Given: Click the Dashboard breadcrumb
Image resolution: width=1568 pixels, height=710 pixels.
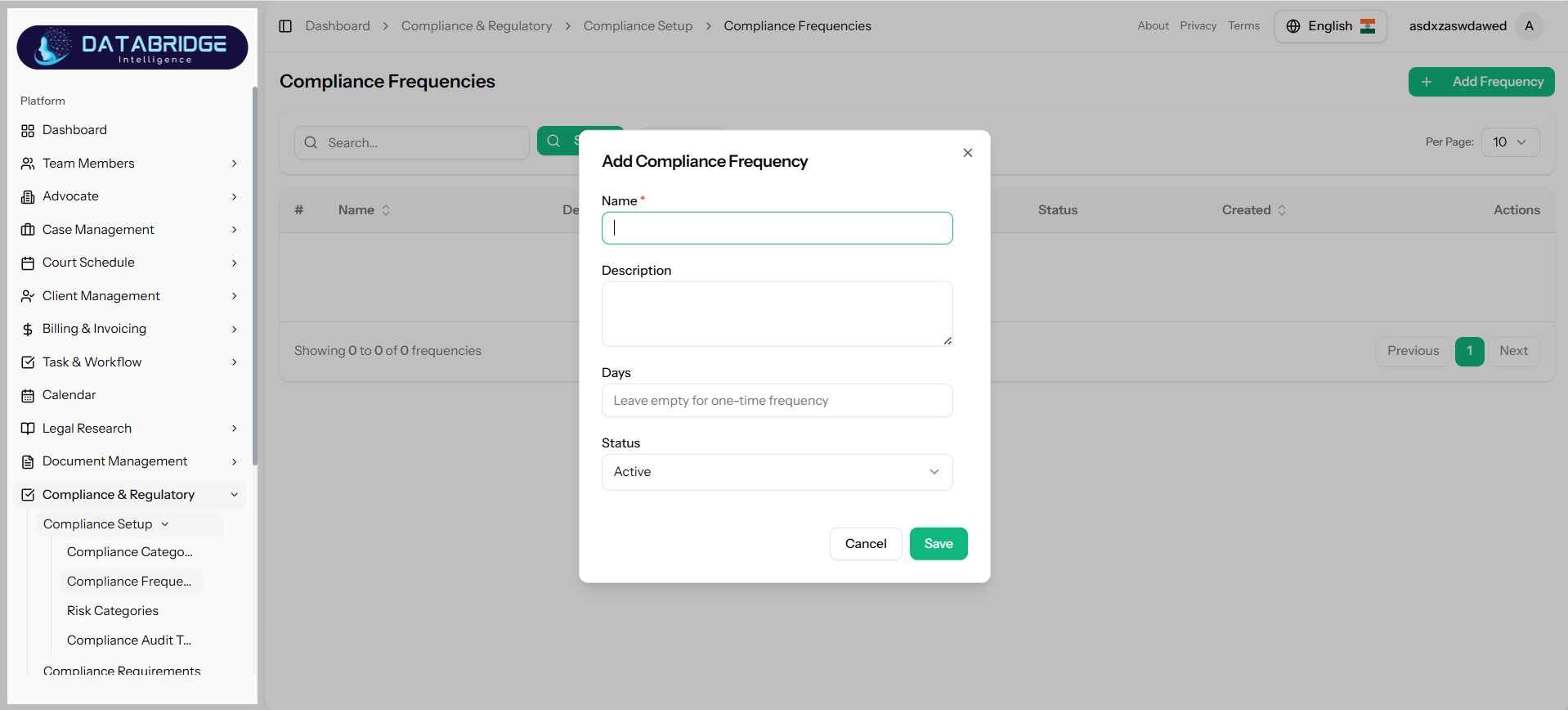Looking at the screenshot, I should pyautogui.click(x=338, y=26).
